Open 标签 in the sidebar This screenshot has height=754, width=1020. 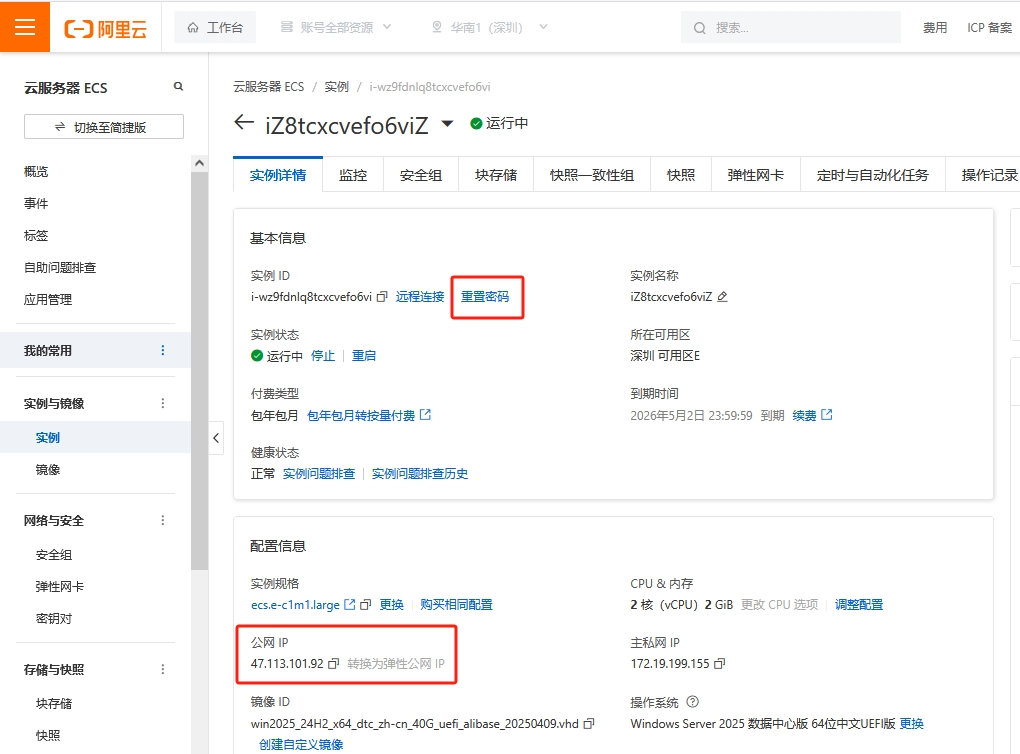(x=36, y=236)
